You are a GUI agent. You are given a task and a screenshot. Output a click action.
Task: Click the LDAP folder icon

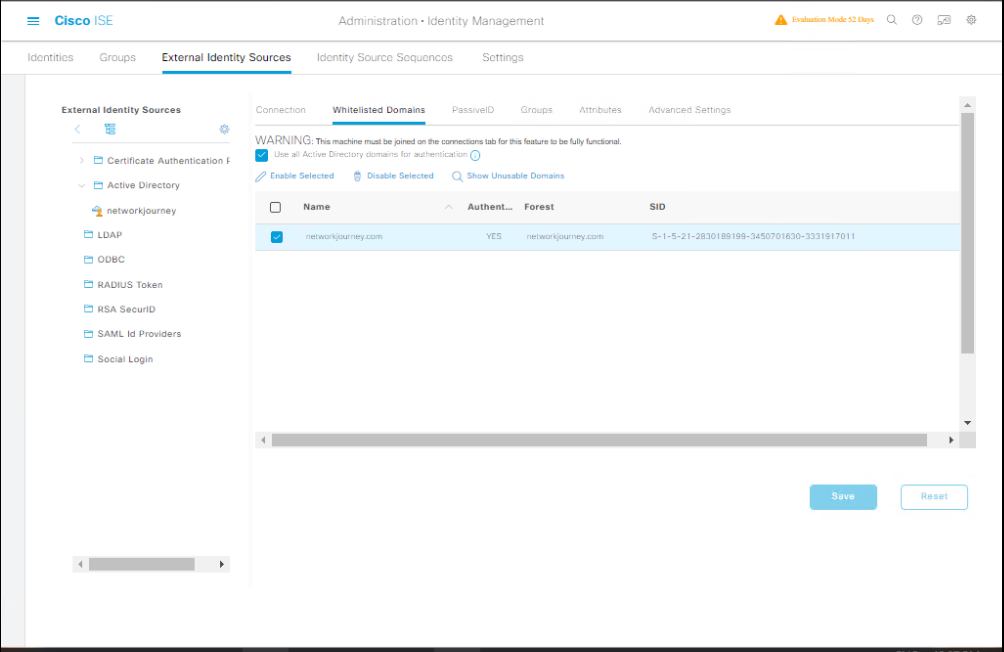click(x=88, y=234)
